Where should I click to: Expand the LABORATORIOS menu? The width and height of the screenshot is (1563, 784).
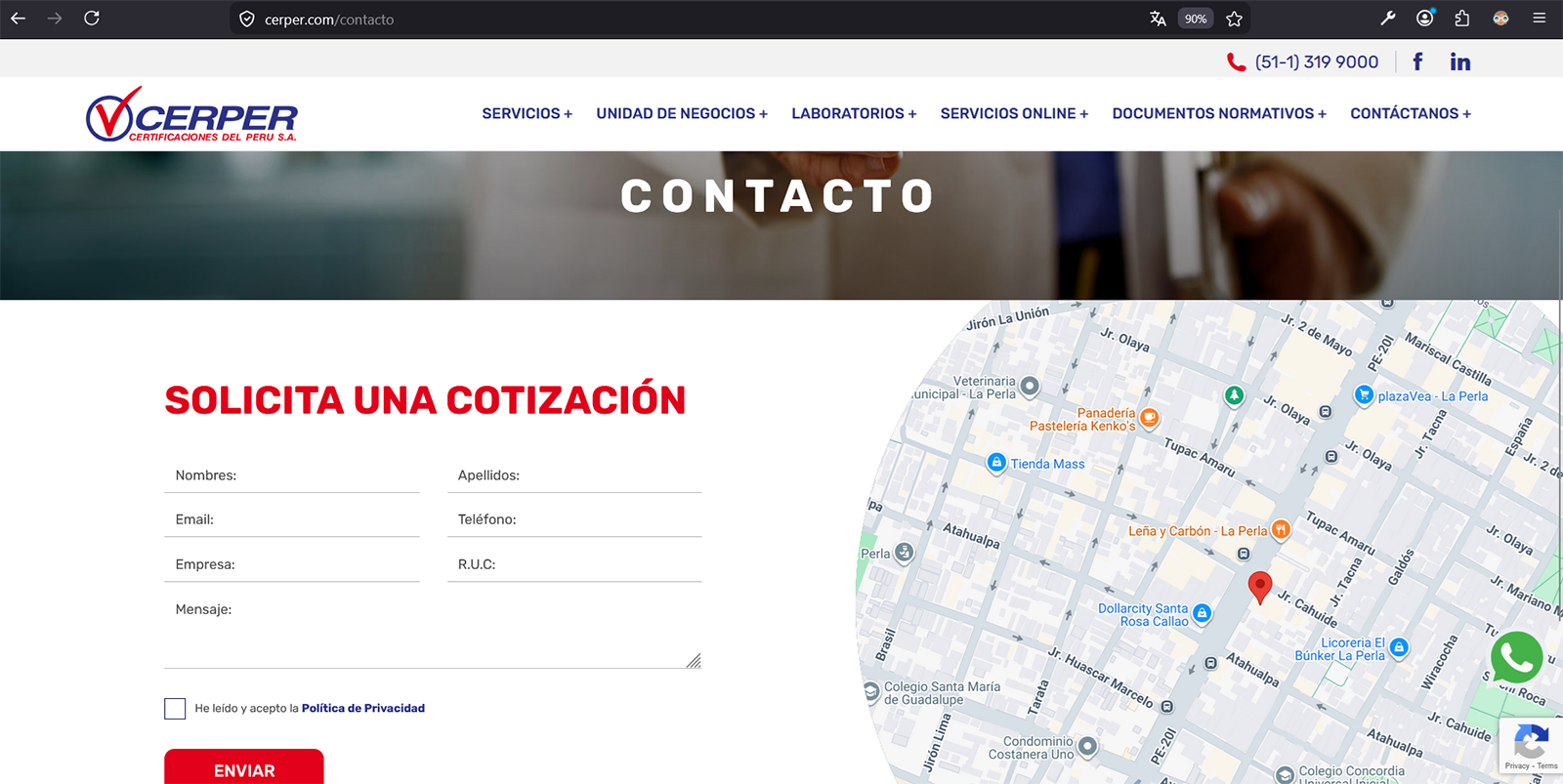854,113
